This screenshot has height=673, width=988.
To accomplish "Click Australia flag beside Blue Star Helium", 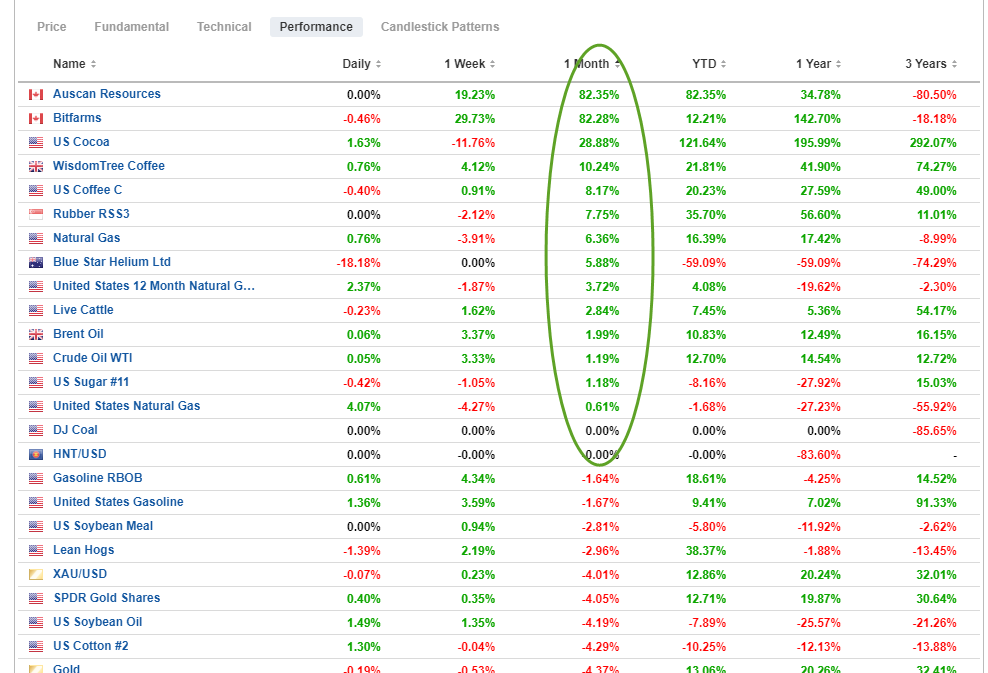I will [x=36, y=263].
